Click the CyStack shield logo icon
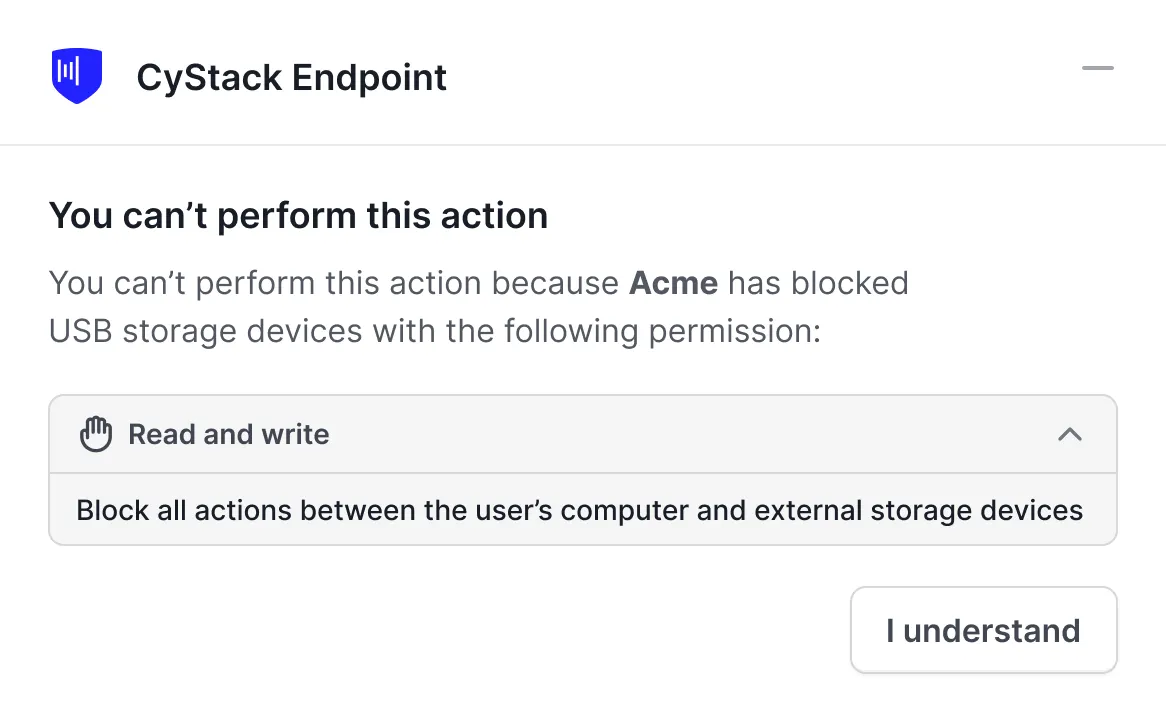Screen dimensions: 1166x722 pos(77,76)
